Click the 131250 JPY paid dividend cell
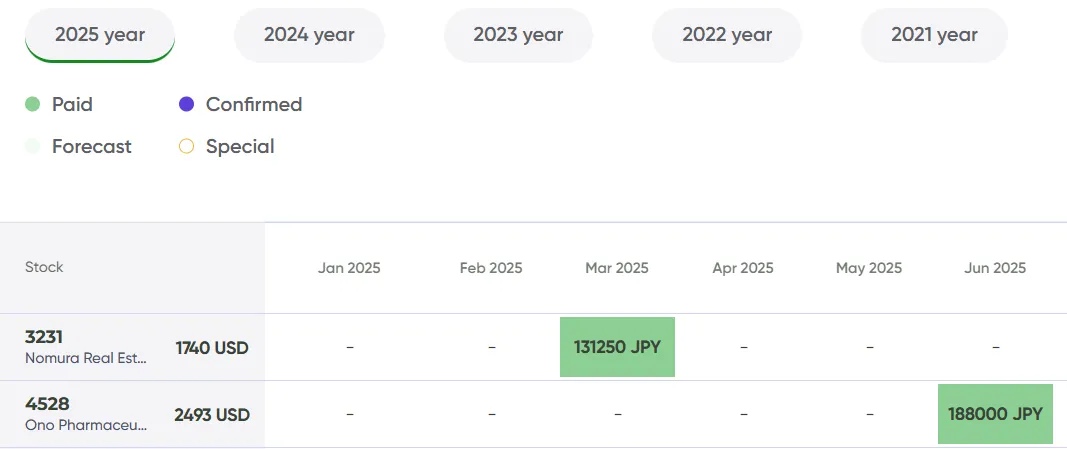The width and height of the screenshot is (1067, 449). coord(617,347)
